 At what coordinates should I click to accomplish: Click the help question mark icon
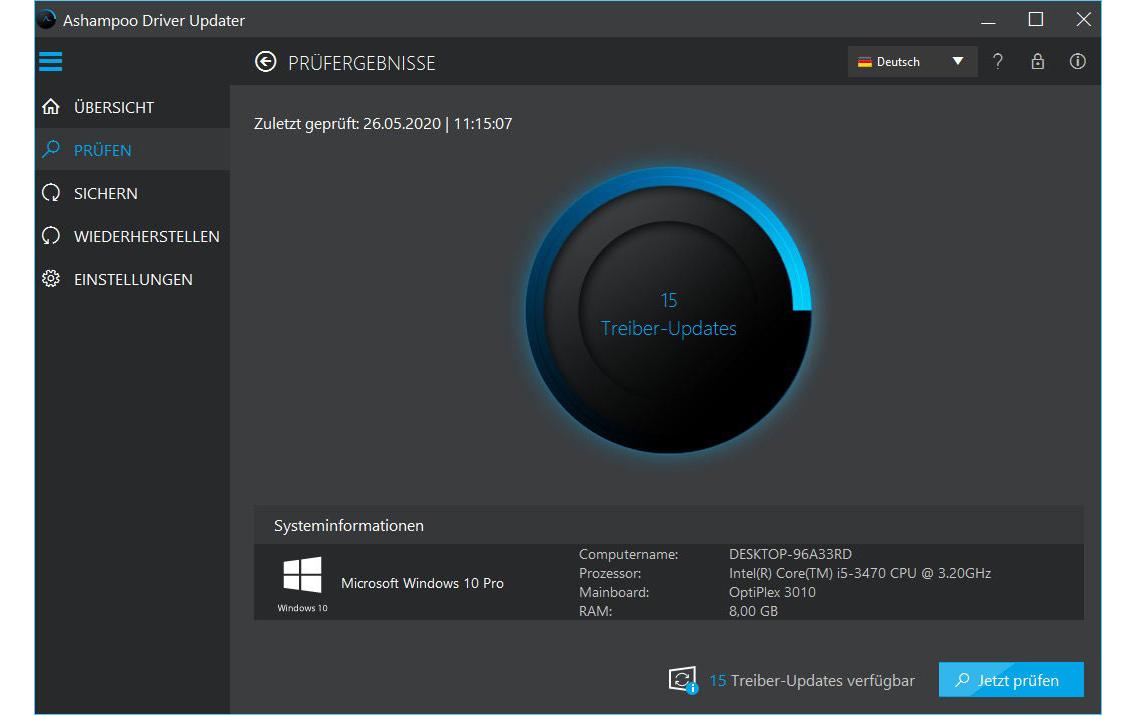click(997, 61)
